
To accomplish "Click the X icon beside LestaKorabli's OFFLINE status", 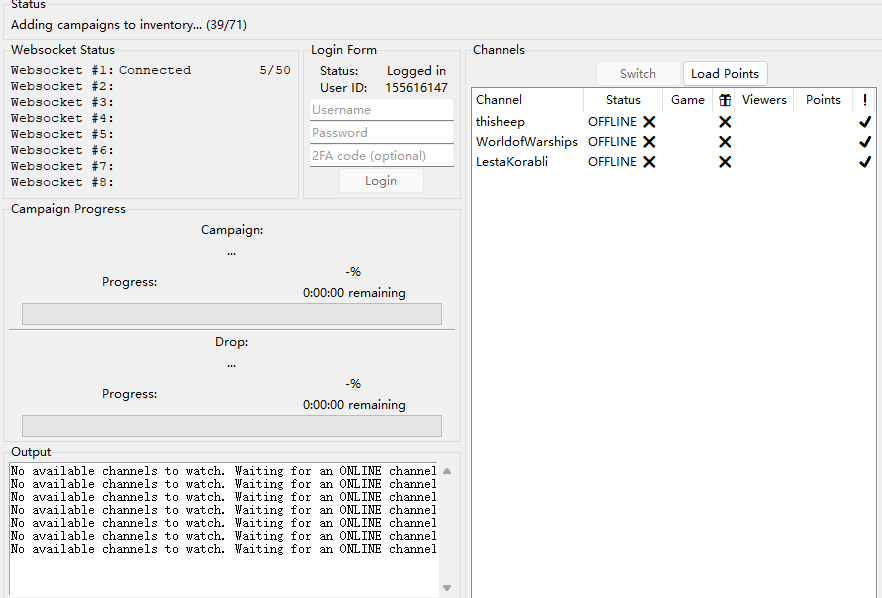I will click(x=648, y=161).
